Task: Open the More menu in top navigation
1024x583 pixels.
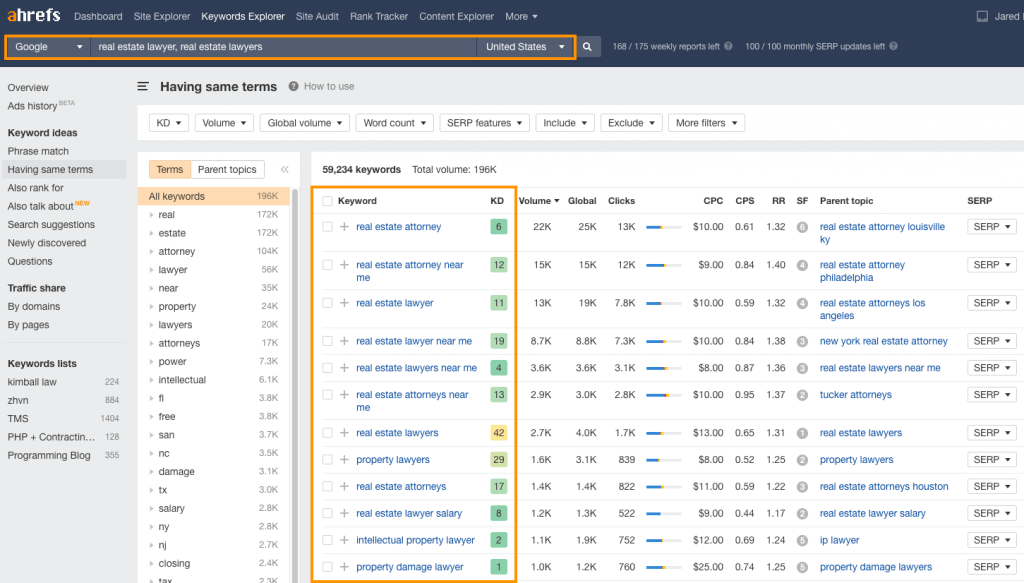Action: click(521, 16)
